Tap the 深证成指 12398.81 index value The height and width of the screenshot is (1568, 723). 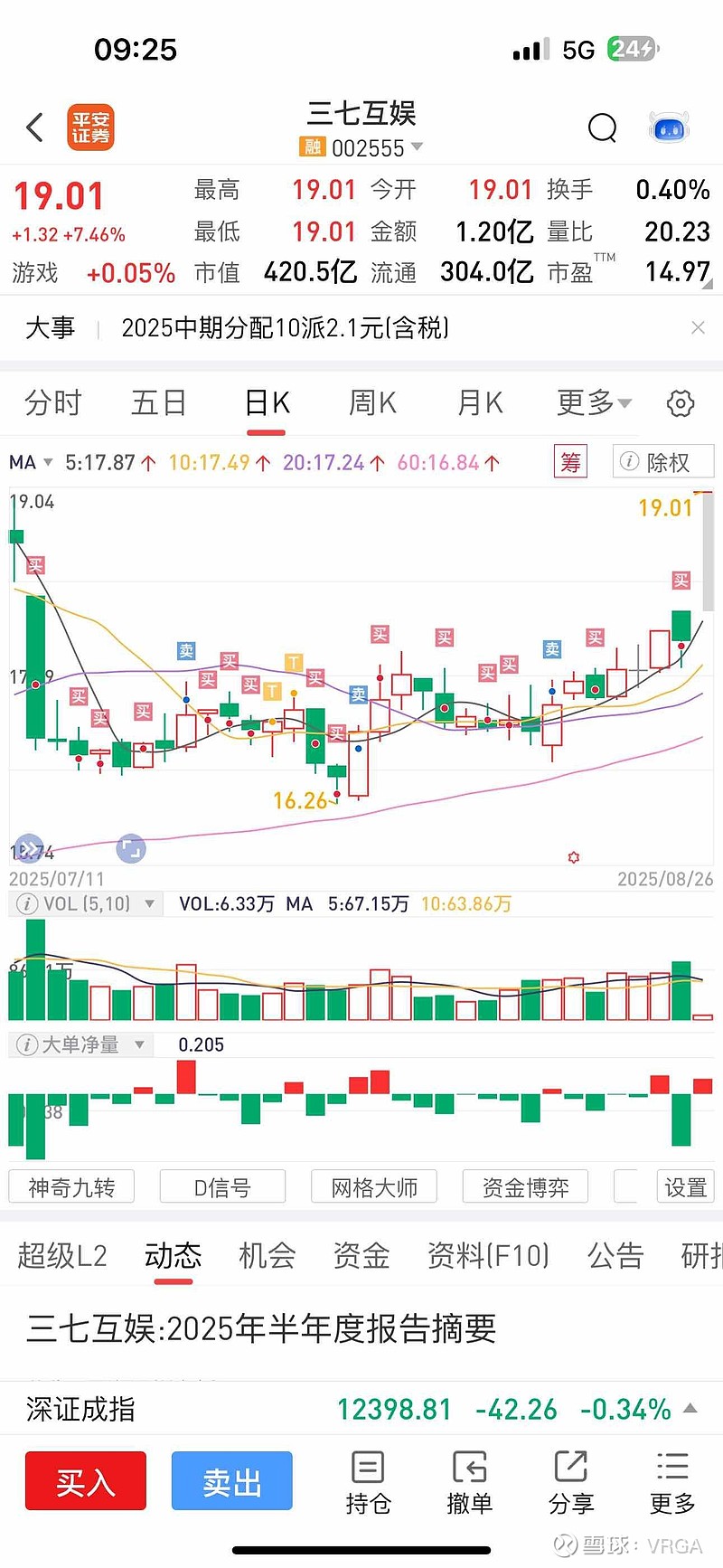tap(394, 1409)
